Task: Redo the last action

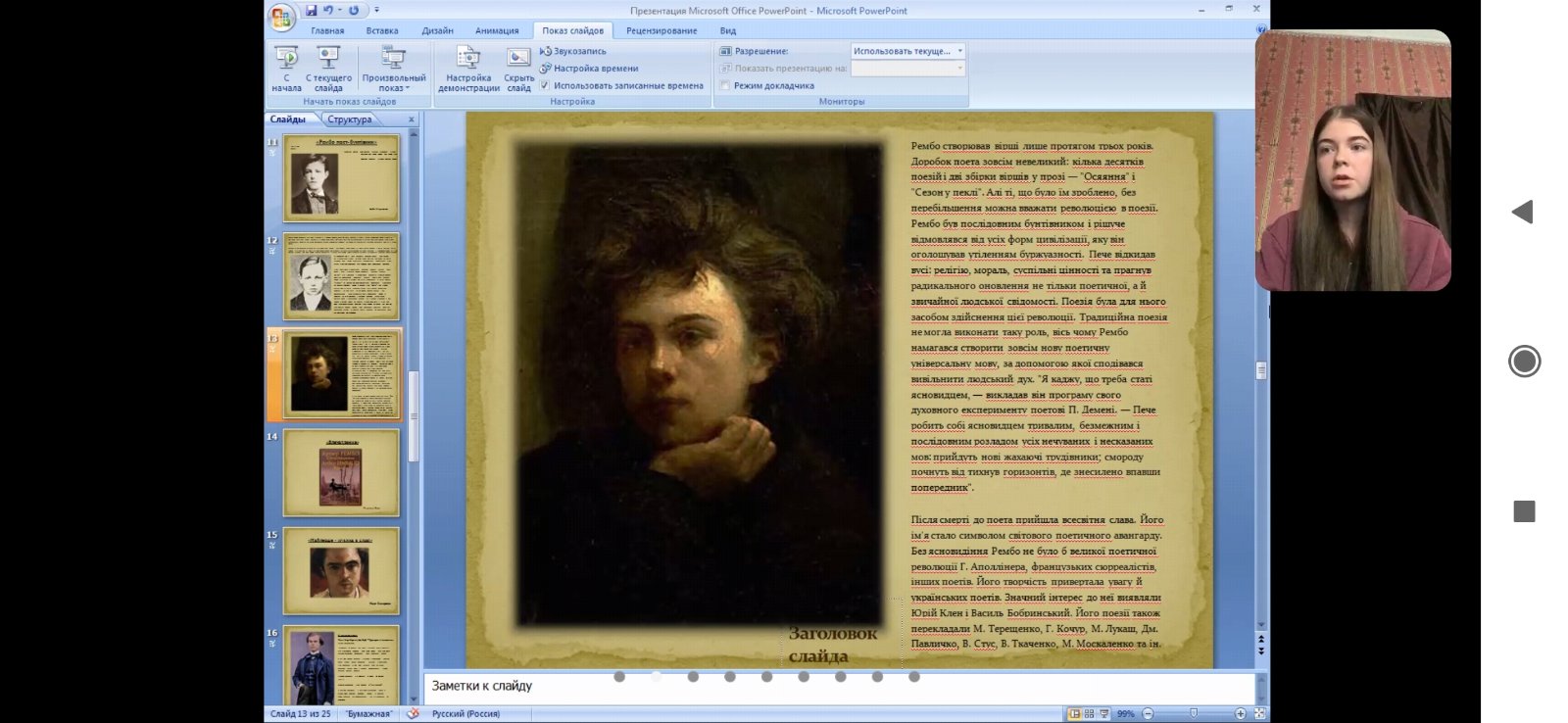Action: (x=354, y=11)
